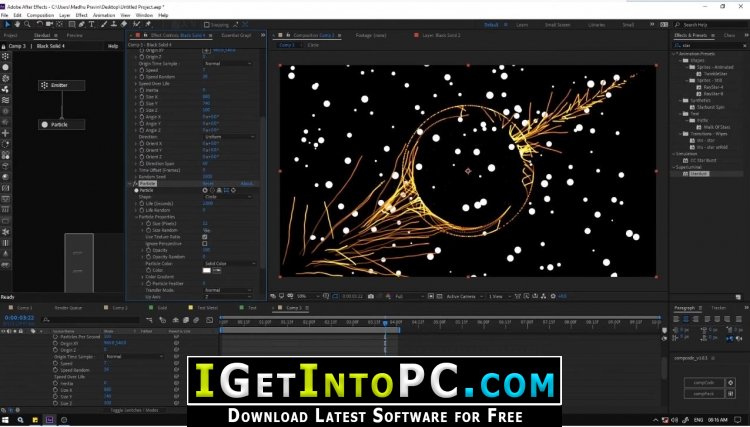The width and height of the screenshot is (750, 427).
Task: Click the white Color swatch
Action: click(207, 270)
